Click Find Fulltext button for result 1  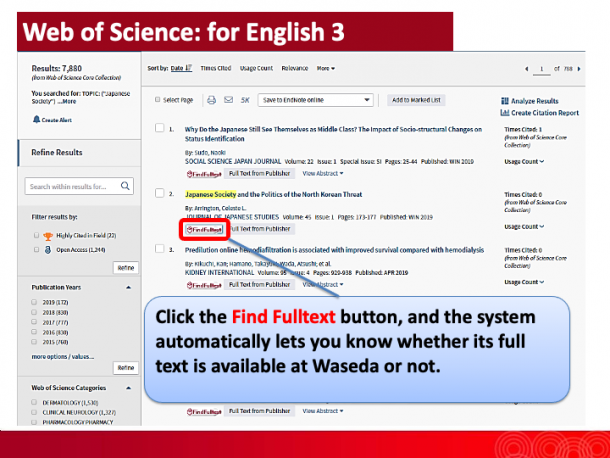(x=204, y=174)
